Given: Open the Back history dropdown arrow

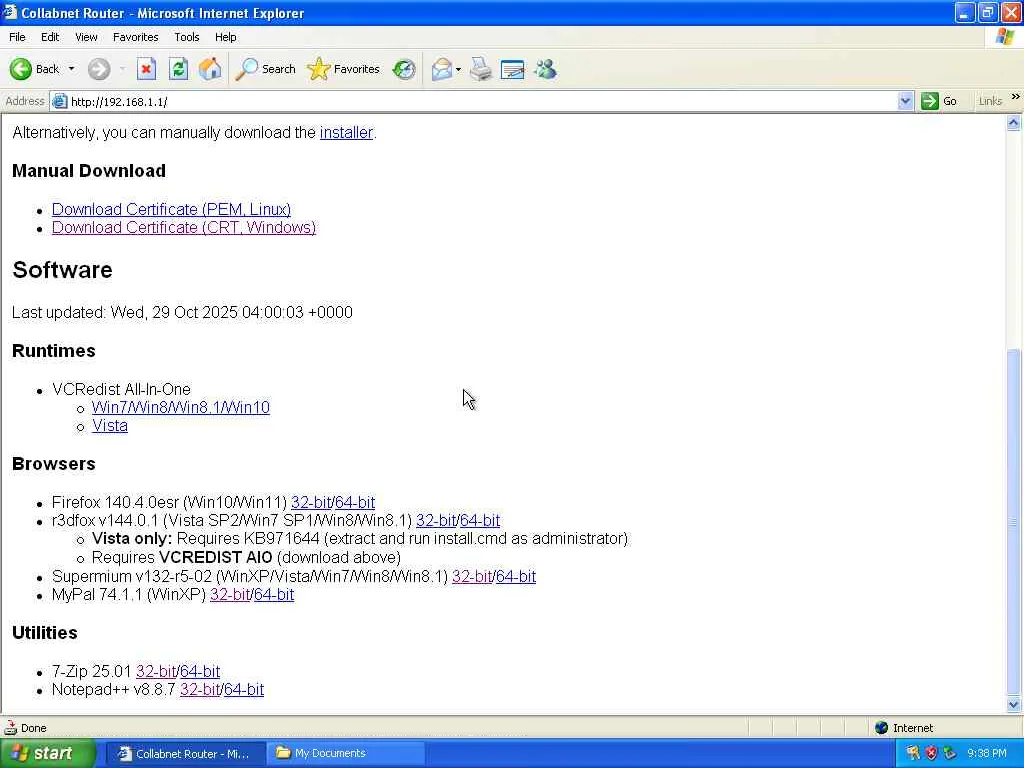Looking at the screenshot, I should [x=71, y=69].
